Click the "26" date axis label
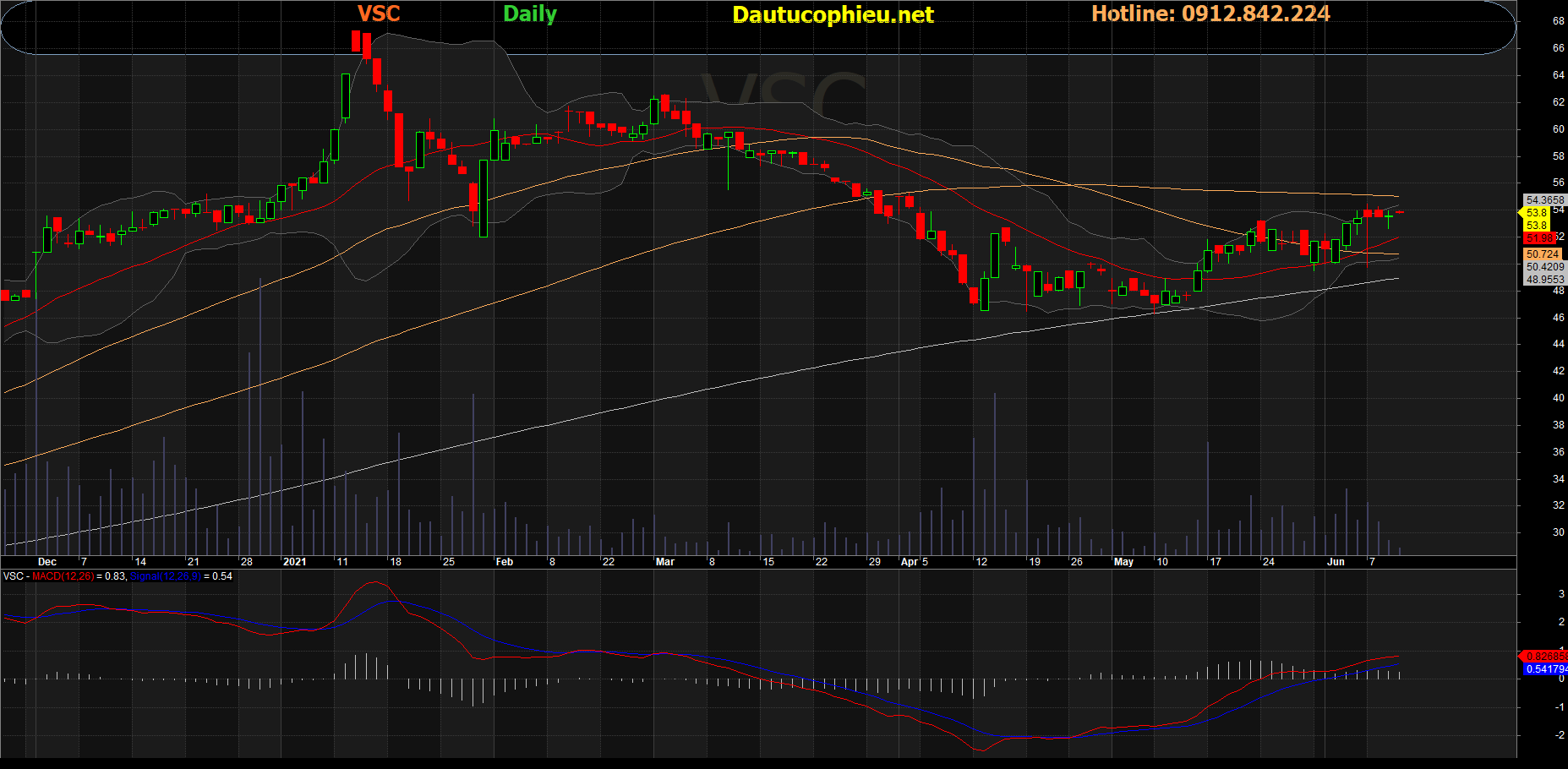1568x769 pixels. [1077, 562]
